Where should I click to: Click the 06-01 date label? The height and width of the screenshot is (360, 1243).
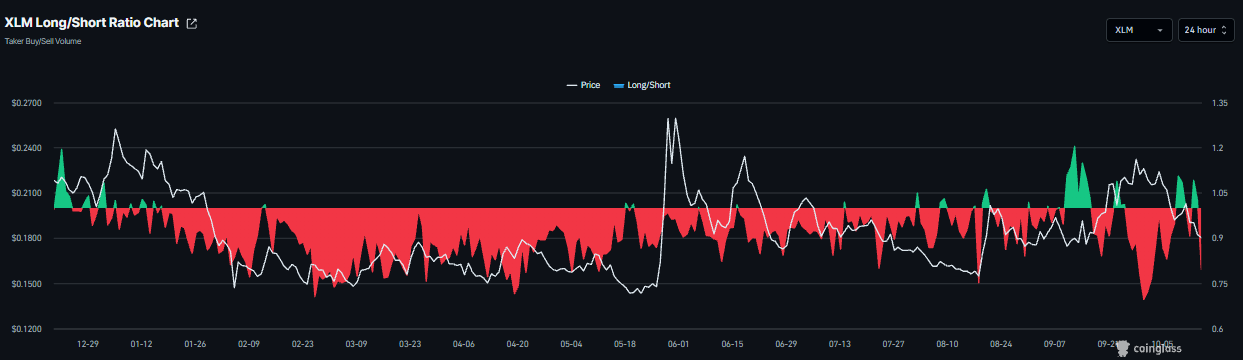coord(678,344)
